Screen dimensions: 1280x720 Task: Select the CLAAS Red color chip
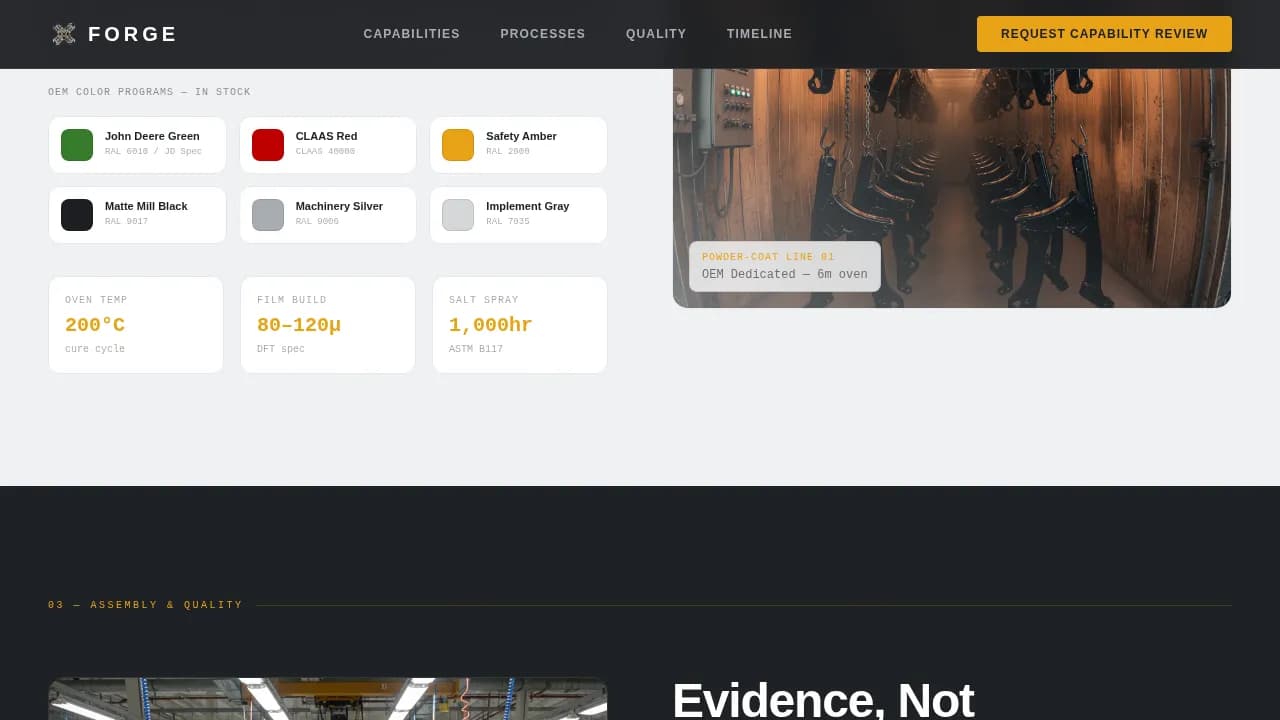pos(327,144)
